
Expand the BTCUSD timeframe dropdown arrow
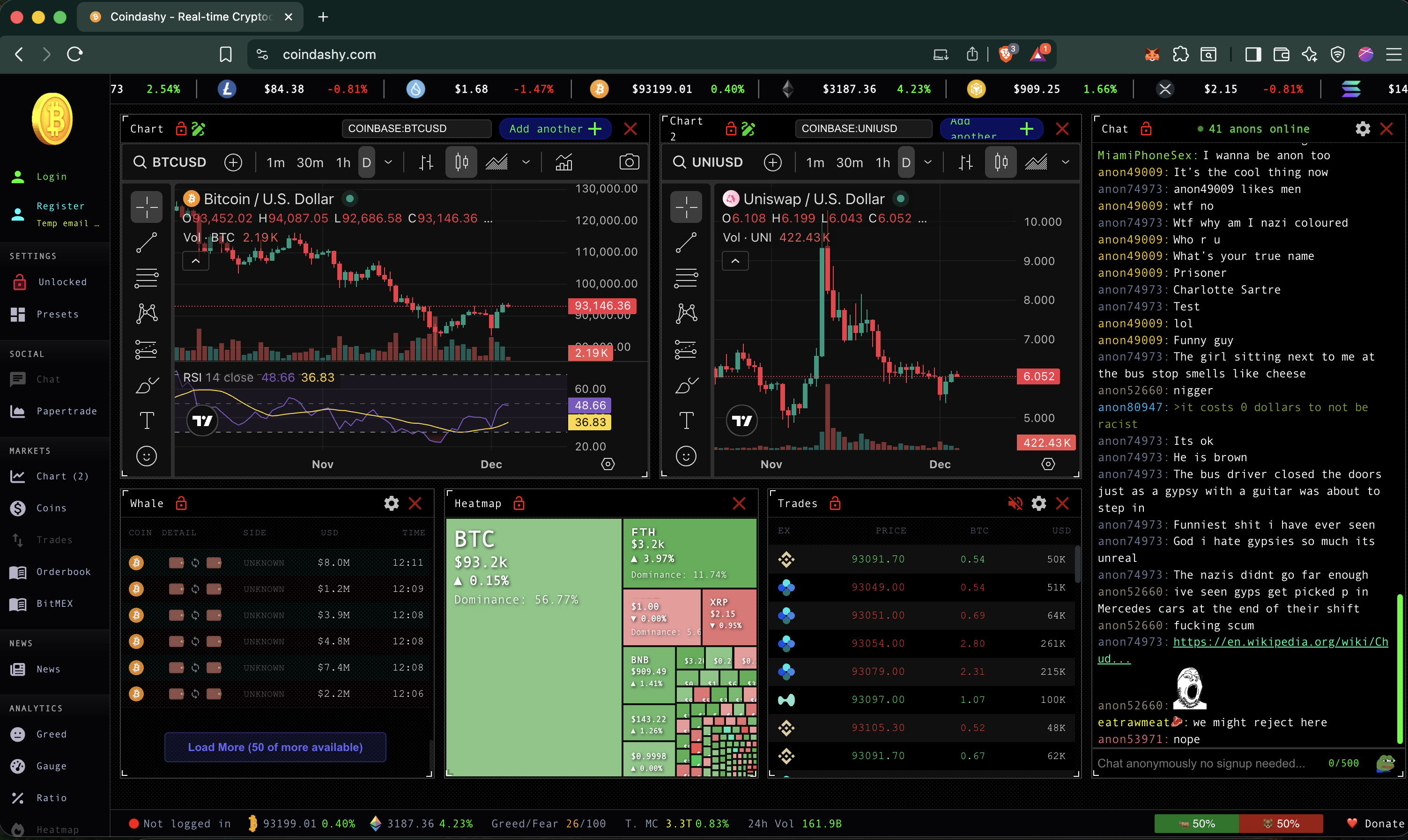pyautogui.click(x=388, y=162)
